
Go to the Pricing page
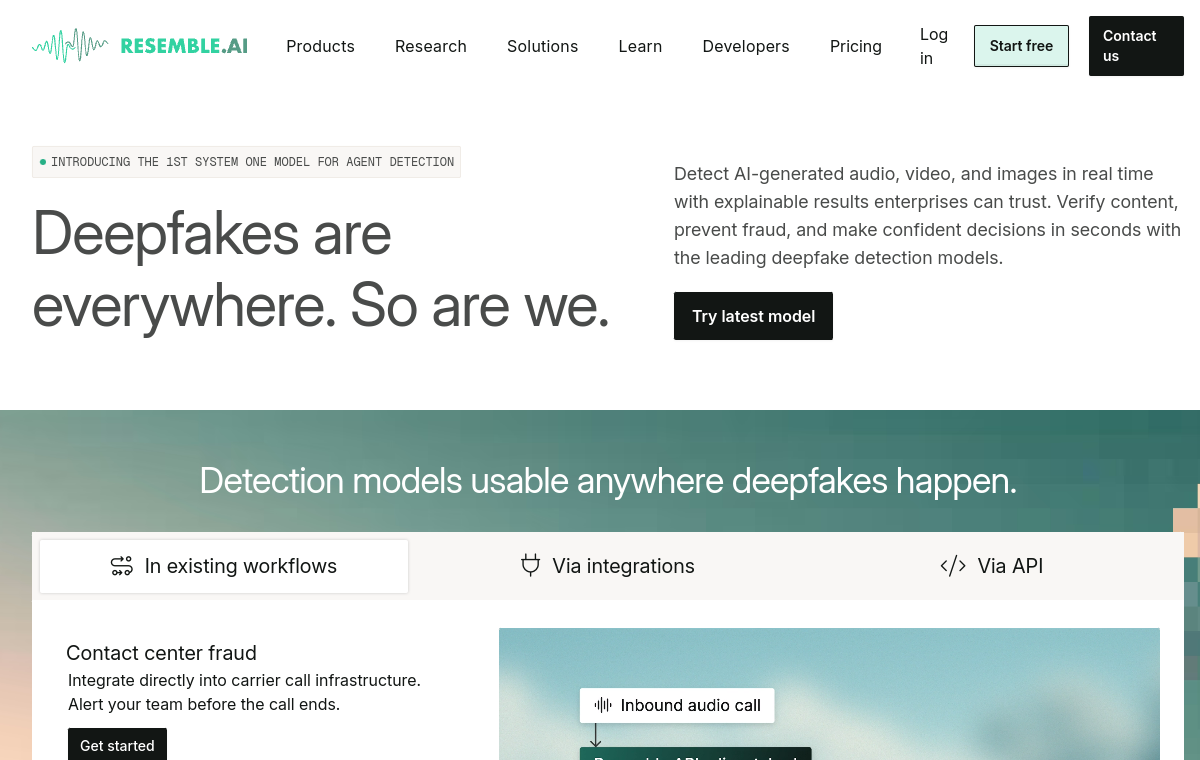point(856,46)
